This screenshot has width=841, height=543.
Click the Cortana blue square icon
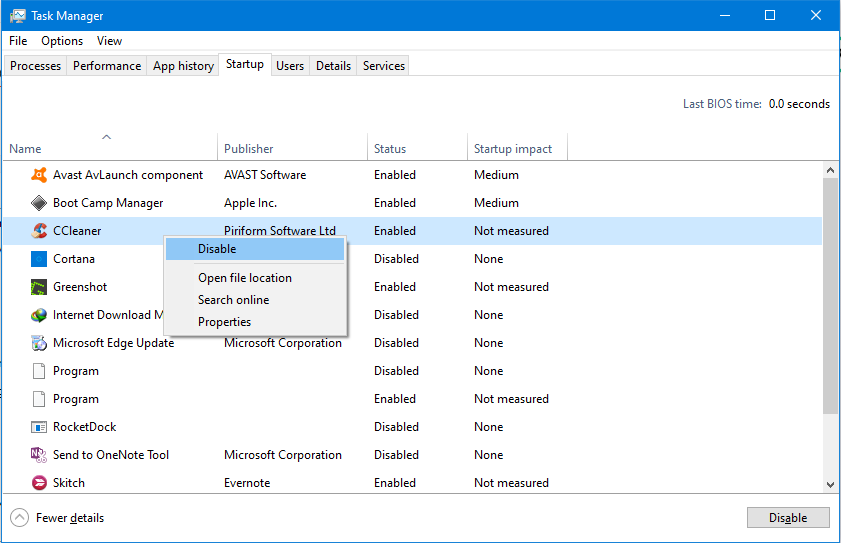[39, 259]
